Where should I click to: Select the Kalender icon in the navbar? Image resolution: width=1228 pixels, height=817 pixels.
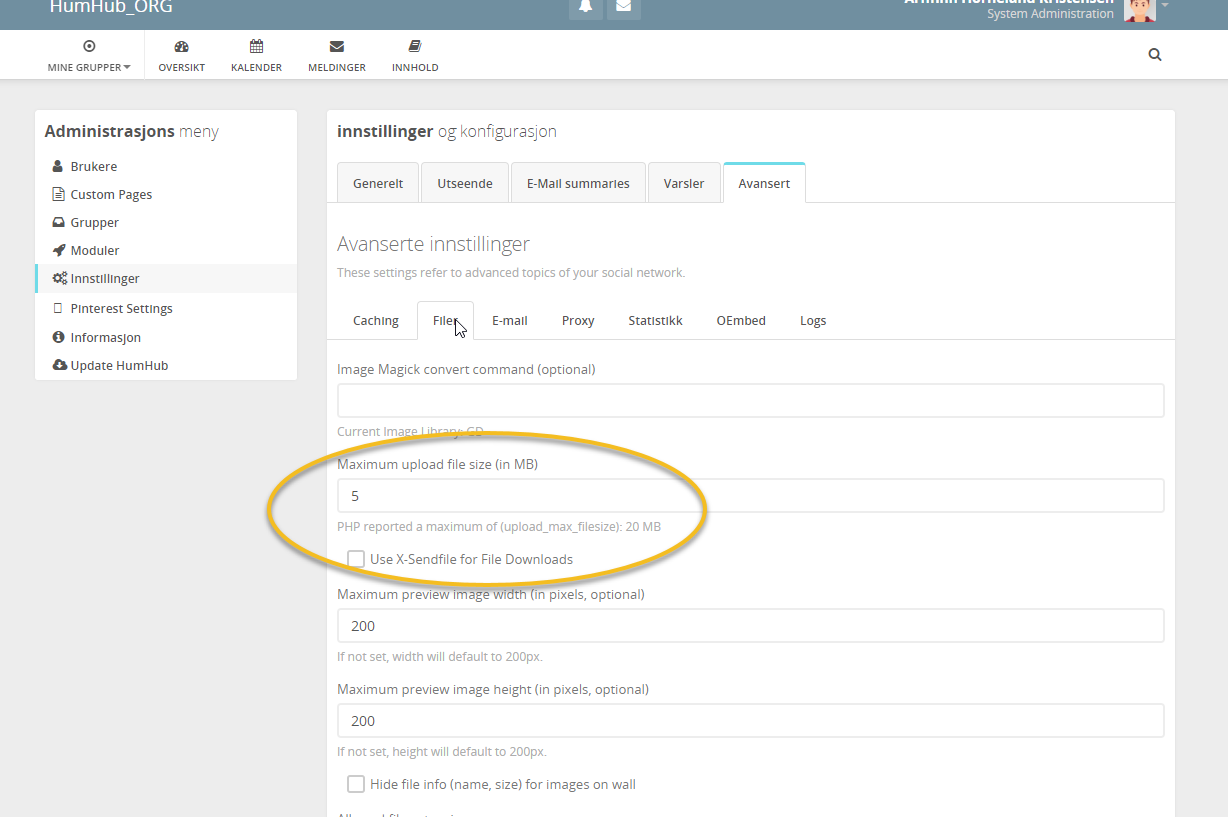pyautogui.click(x=256, y=54)
